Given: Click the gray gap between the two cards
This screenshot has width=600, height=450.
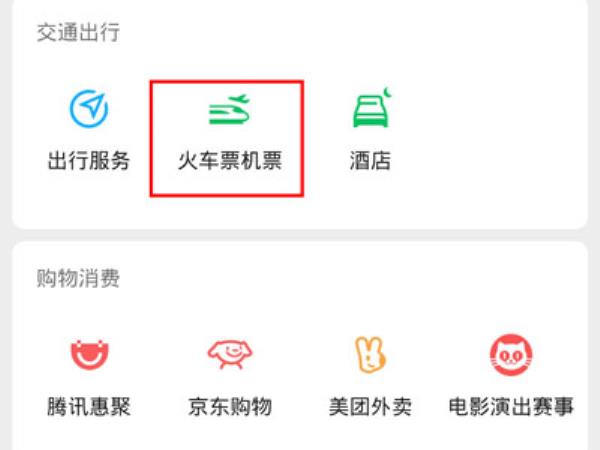Looking at the screenshot, I should [x=300, y=235].
